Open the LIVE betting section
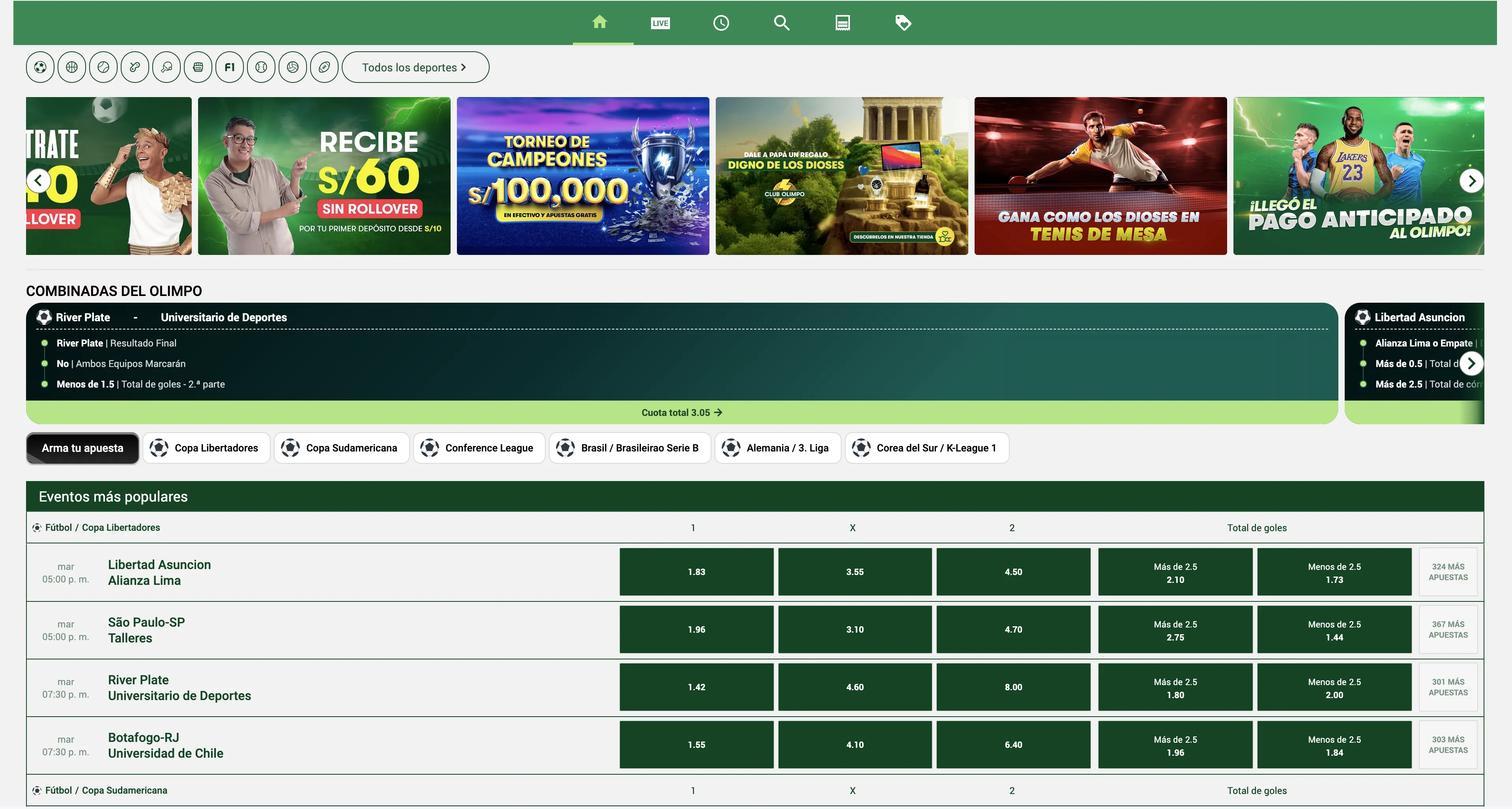Image resolution: width=1512 pixels, height=809 pixels. [661, 23]
